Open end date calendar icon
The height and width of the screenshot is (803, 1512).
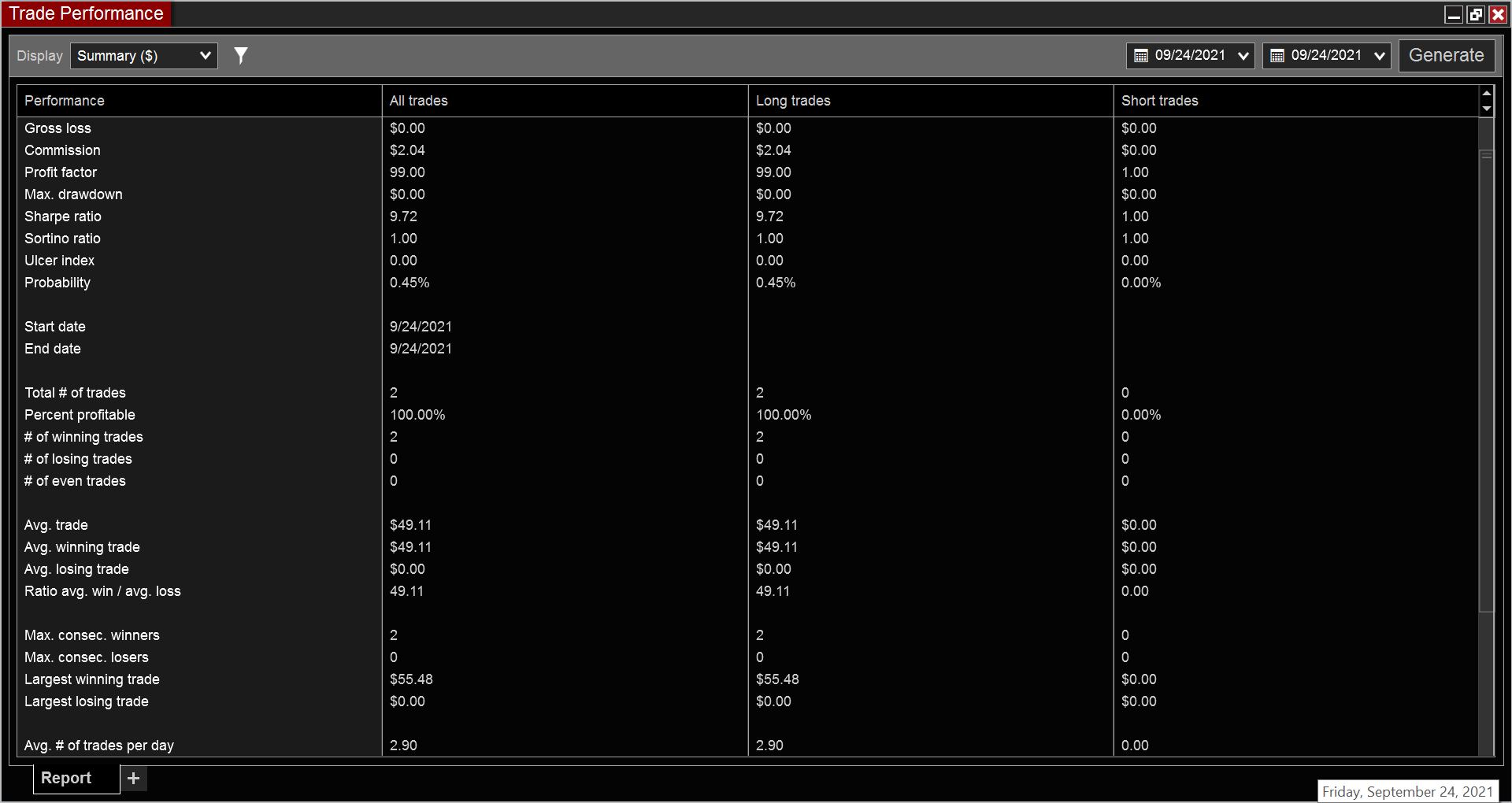[1277, 55]
